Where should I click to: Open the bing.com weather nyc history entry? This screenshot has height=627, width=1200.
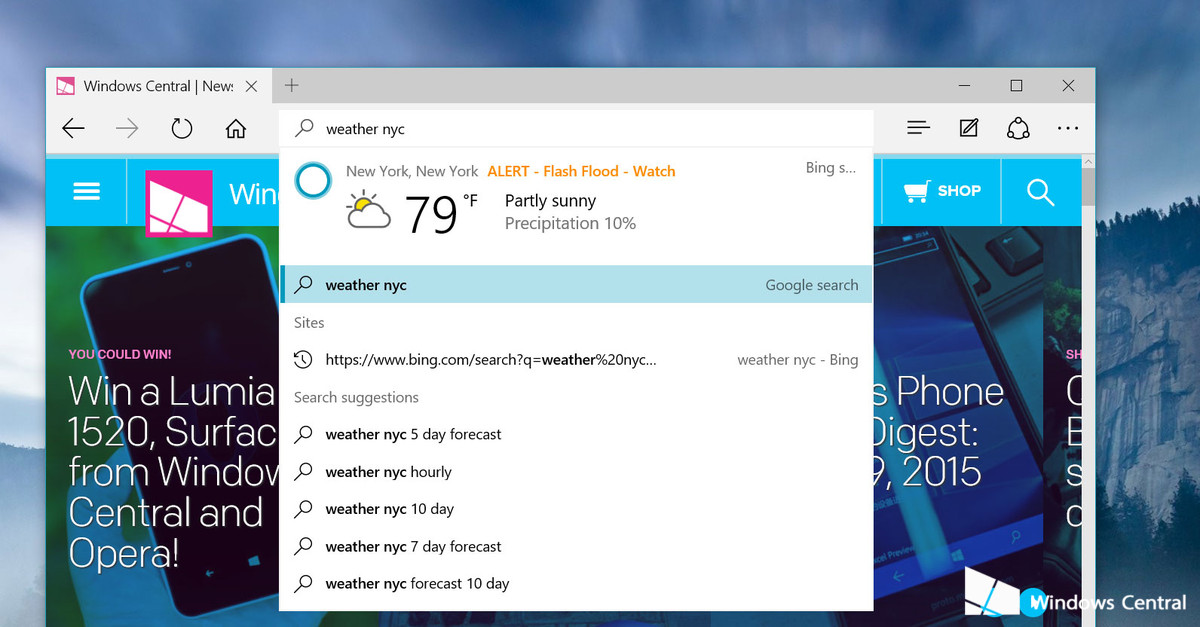pyautogui.click(x=576, y=360)
